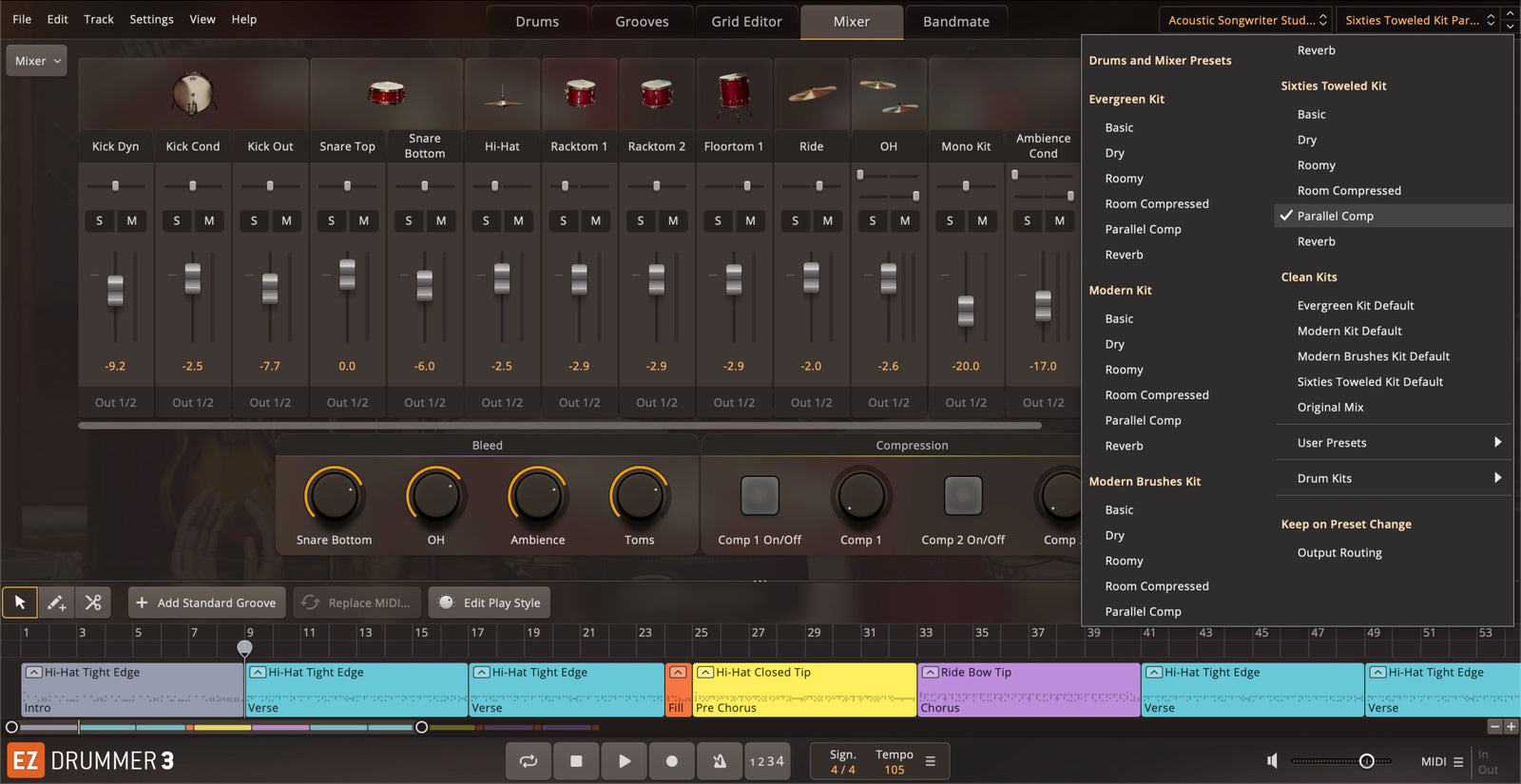This screenshot has height=784, width=1521.
Task: Click the Kick Cond drum image
Action: pyautogui.click(x=193, y=95)
